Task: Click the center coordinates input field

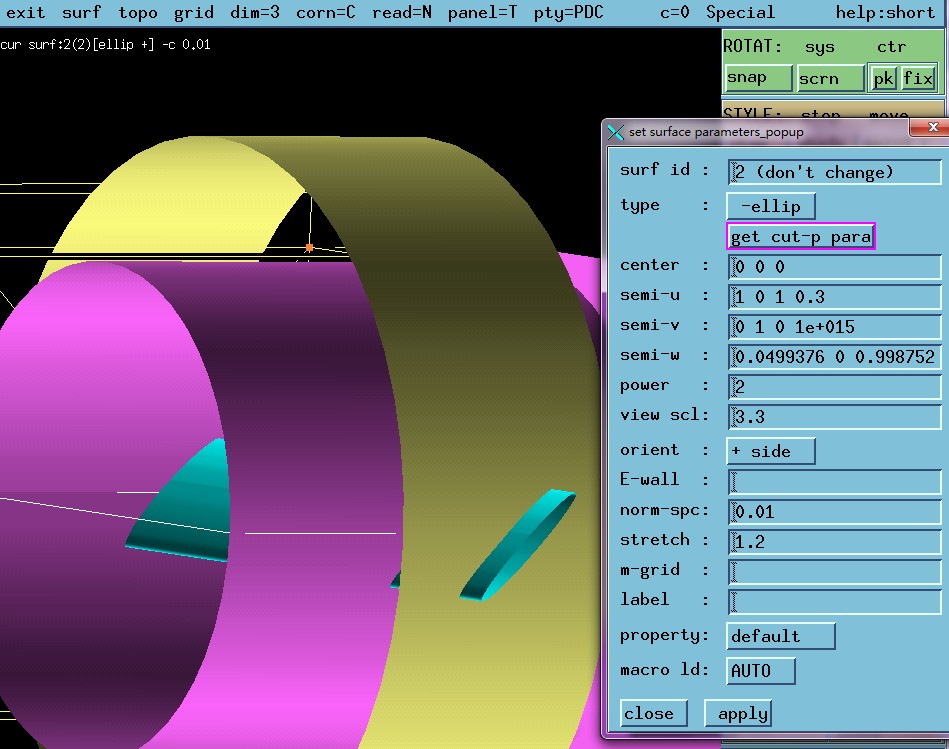Action: (x=836, y=266)
